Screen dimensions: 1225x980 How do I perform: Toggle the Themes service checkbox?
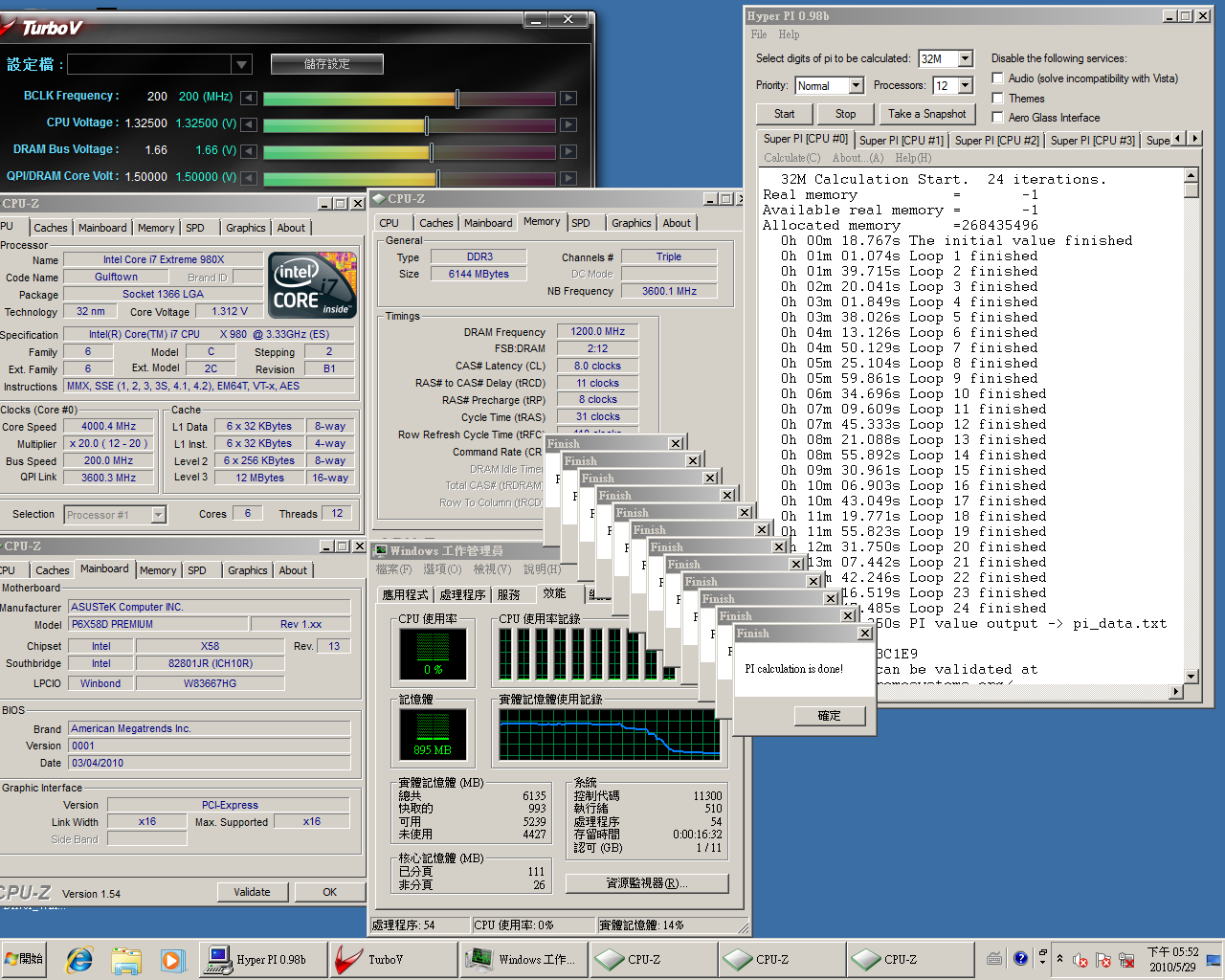(998, 98)
